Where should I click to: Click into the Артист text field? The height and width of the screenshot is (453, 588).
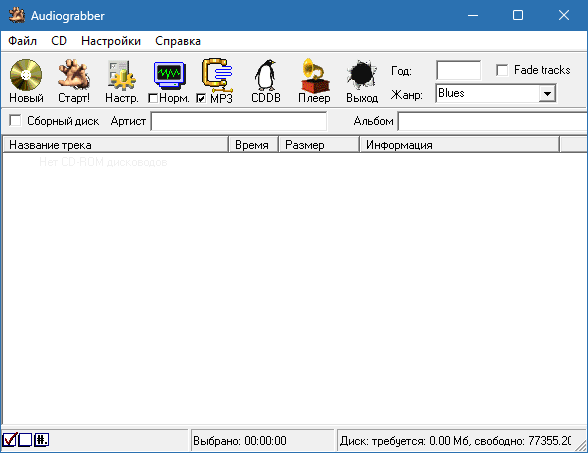[239, 121]
